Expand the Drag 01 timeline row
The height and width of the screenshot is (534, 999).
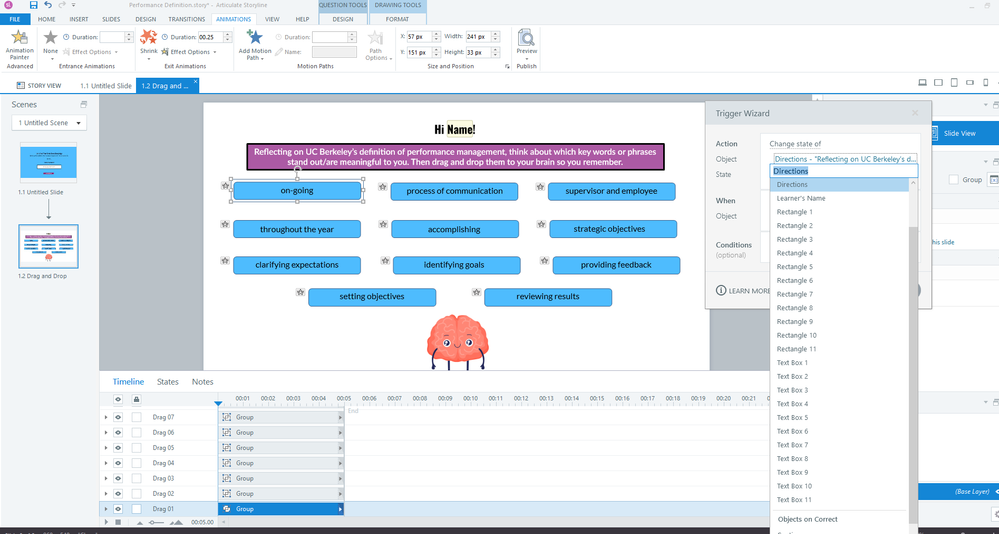click(x=106, y=509)
